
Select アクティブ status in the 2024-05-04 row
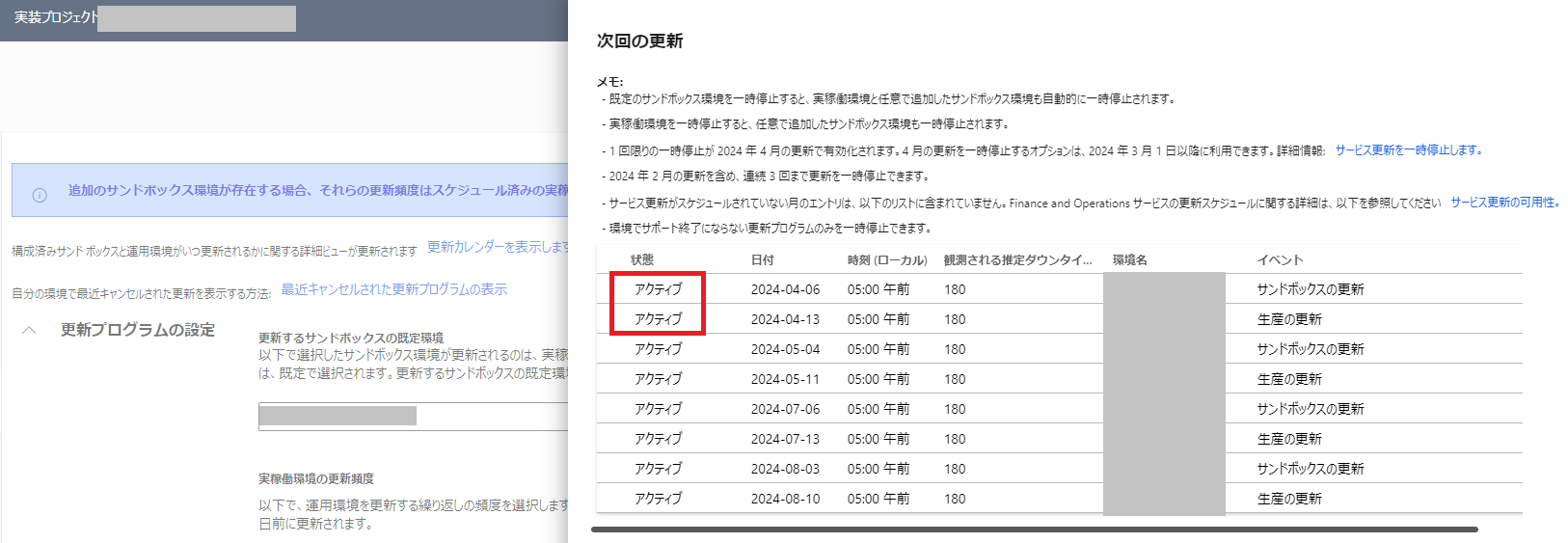pos(658,349)
